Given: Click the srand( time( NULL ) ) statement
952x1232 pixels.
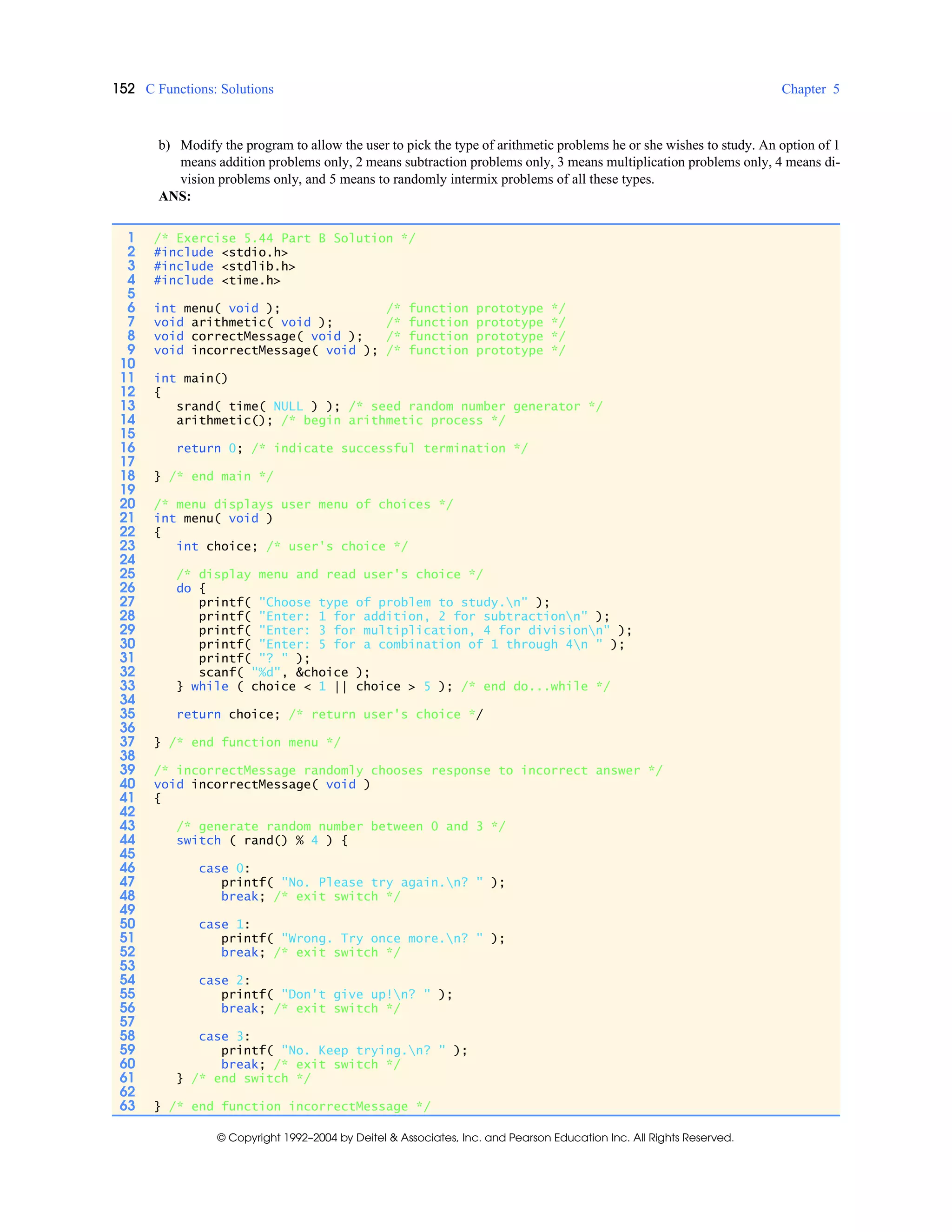Looking at the screenshot, I should click(258, 406).
